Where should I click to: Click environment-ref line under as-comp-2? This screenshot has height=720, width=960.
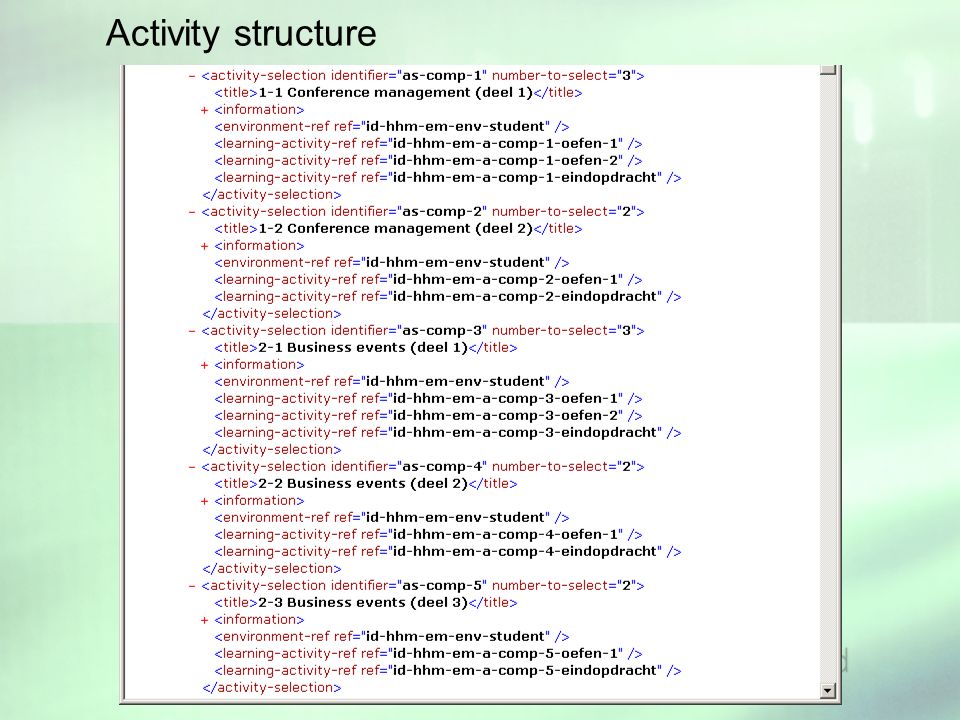392,263
